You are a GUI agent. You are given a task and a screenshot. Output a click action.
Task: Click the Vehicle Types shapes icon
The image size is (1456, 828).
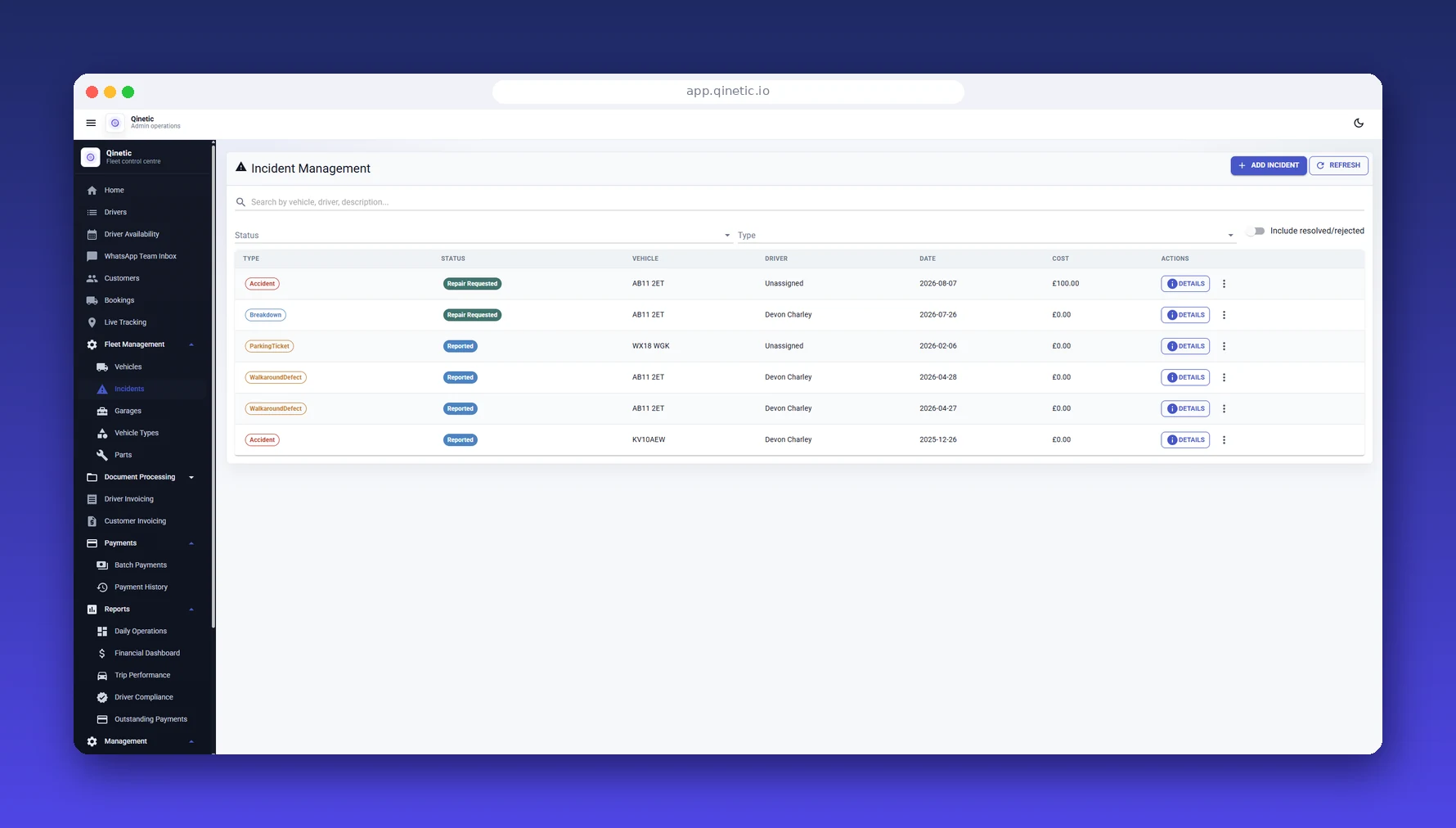102,433
